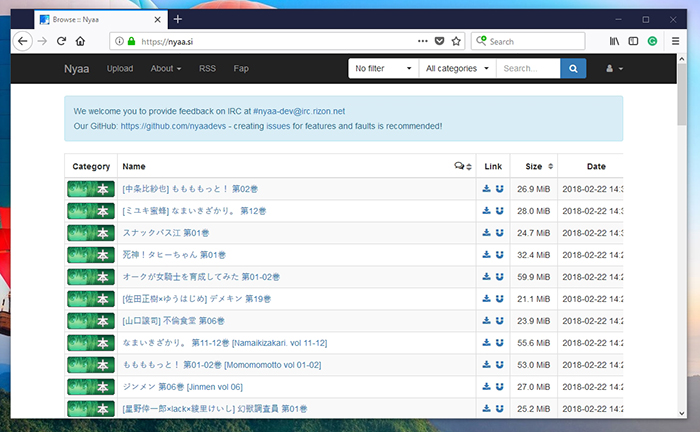This screenshot has height=432, width=700.
Task: Click the Link column header
Action: (x=493, y=166)
